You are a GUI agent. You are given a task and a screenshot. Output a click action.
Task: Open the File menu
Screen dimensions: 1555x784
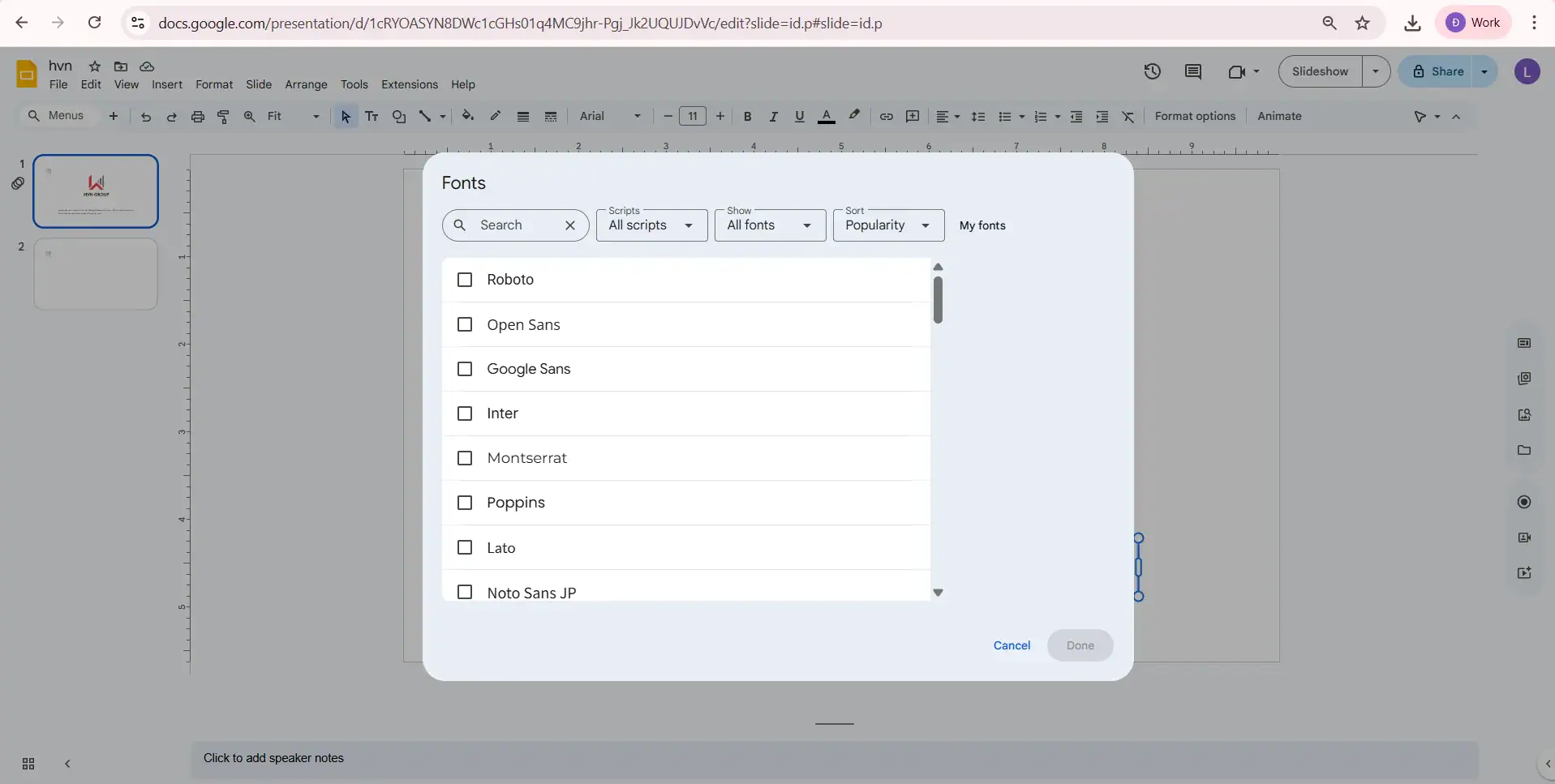[x=58, y=84]
